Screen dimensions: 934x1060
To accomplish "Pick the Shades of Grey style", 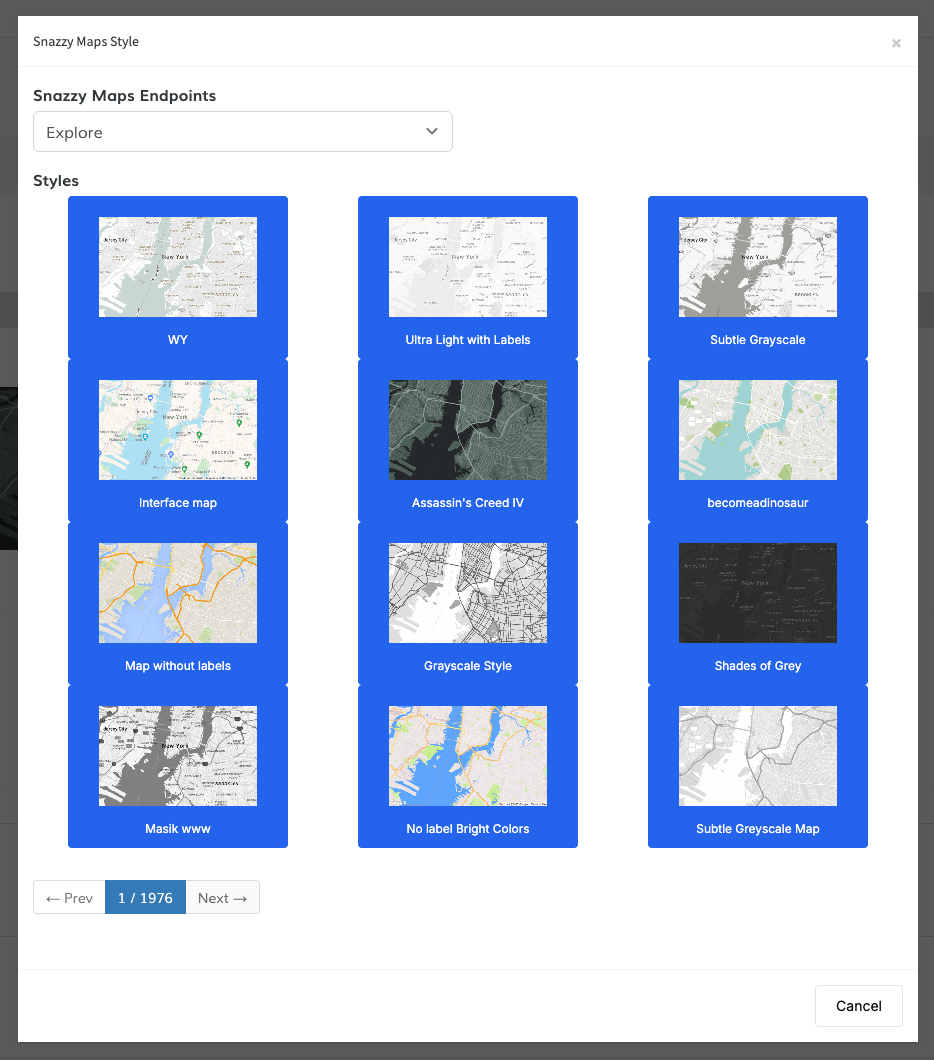I will [758, 593].
